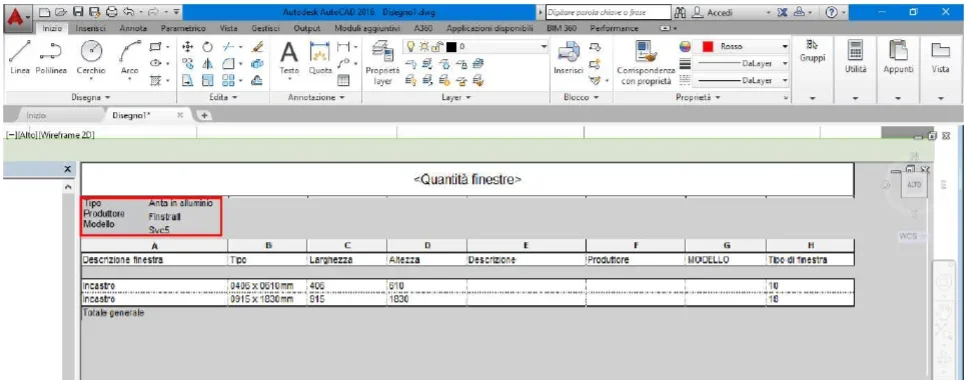Expand the Blocco panel
971x380 pixels.
point(580,97)
